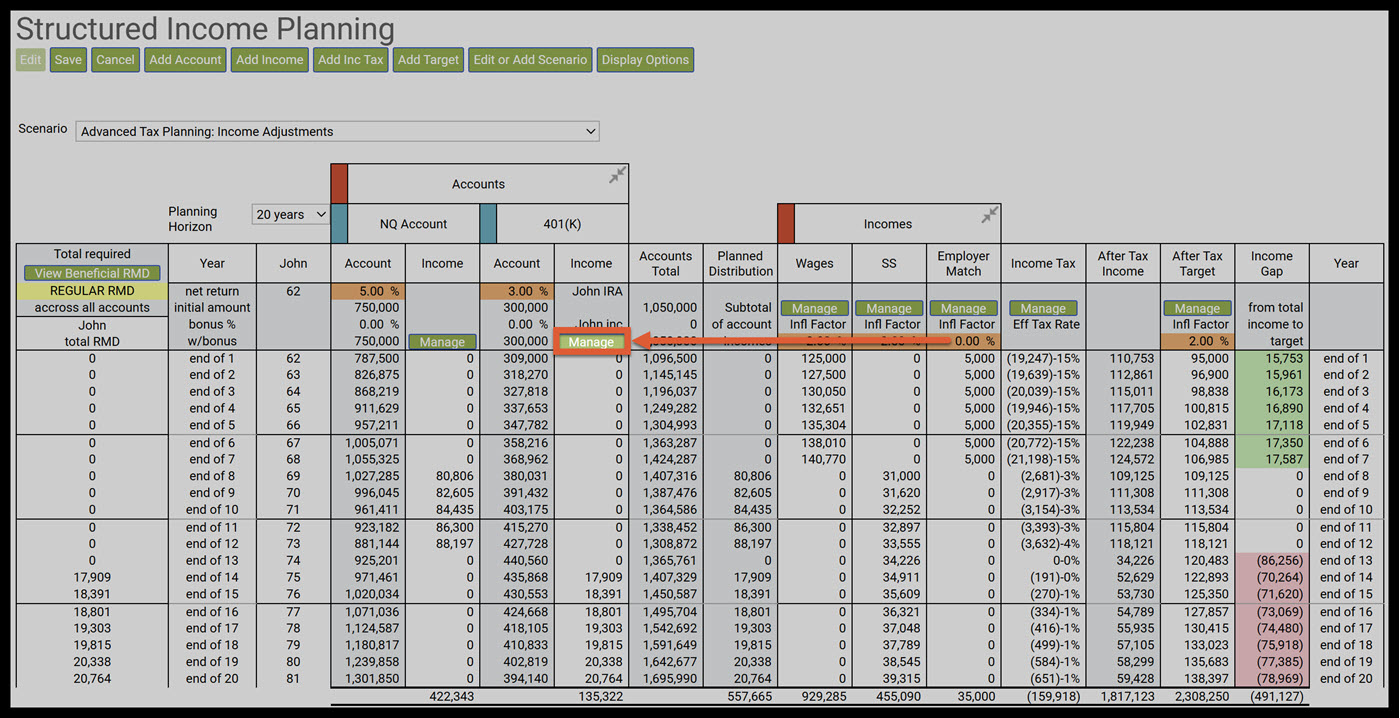Select final NQ account value 1,301,850
This screenshot has width=1400, height=718.
372,678
